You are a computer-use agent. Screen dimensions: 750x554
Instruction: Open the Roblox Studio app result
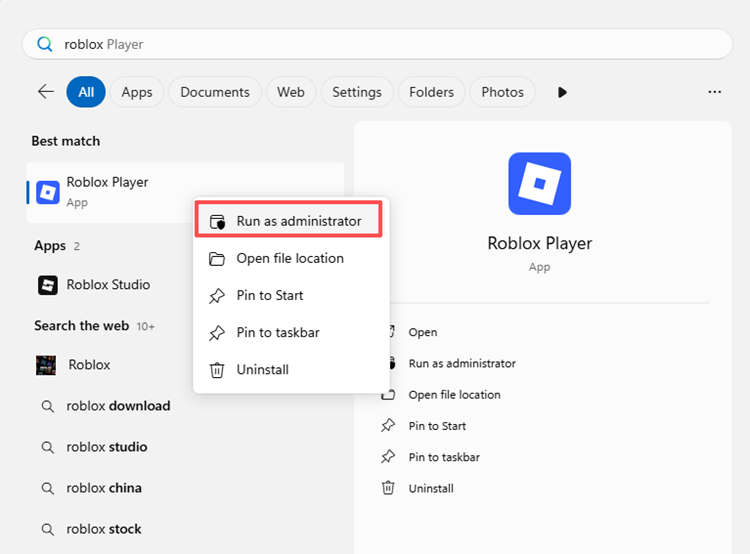click(110, 285)
